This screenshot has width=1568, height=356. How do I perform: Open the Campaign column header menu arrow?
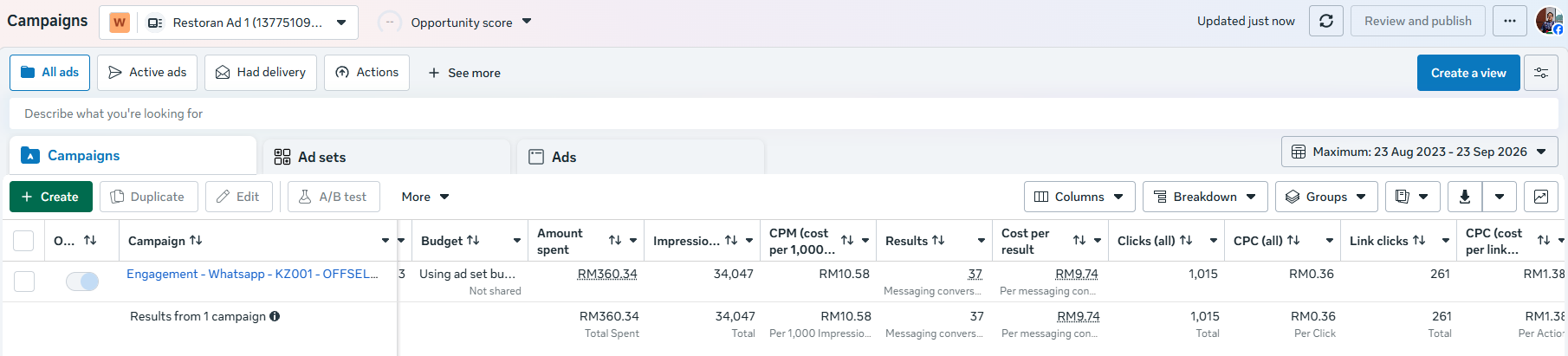pos(386,241)
